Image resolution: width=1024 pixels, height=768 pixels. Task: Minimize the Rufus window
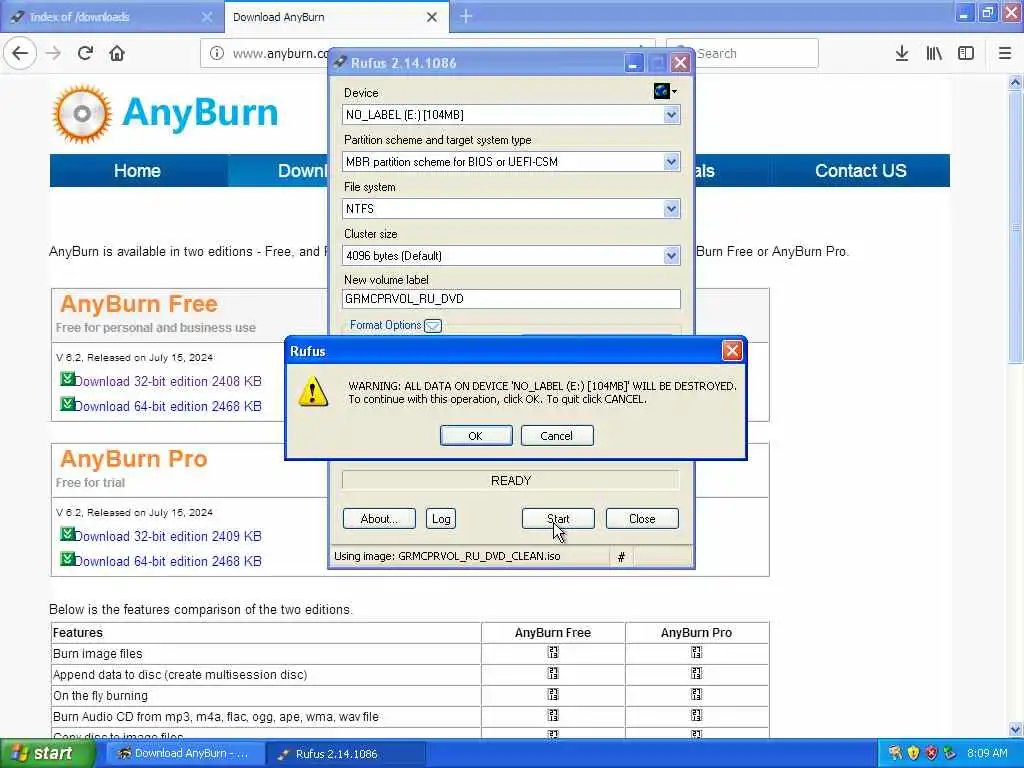pyautogui.click(x=632, y=63)
